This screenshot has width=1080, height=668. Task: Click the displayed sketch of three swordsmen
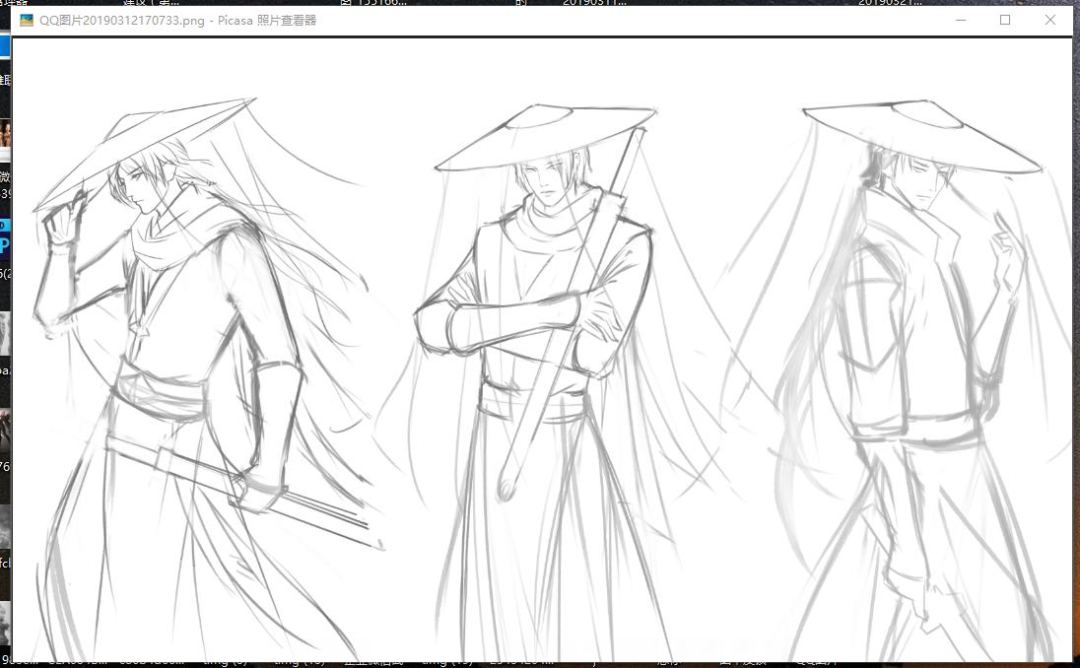tap(542, 349)
